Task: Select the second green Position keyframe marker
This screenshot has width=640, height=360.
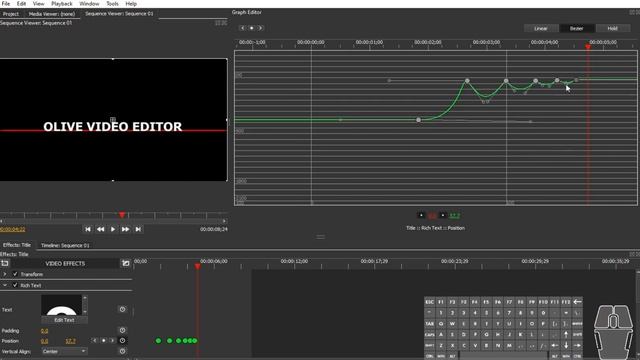Action: (169, 340)
